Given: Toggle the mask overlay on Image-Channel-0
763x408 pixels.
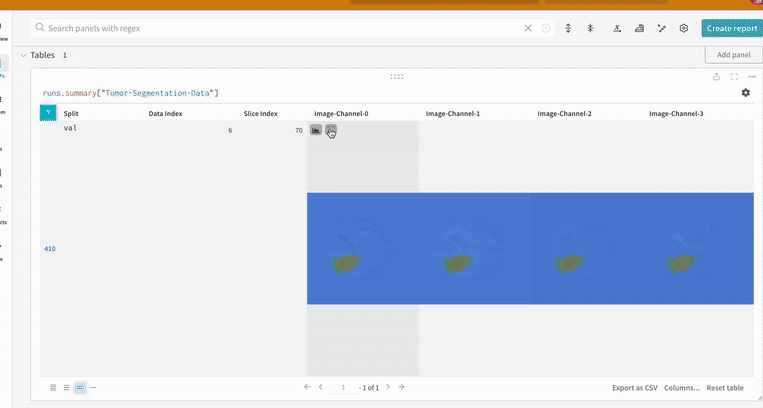Looking at the screenshot, I should coord(331,130).
